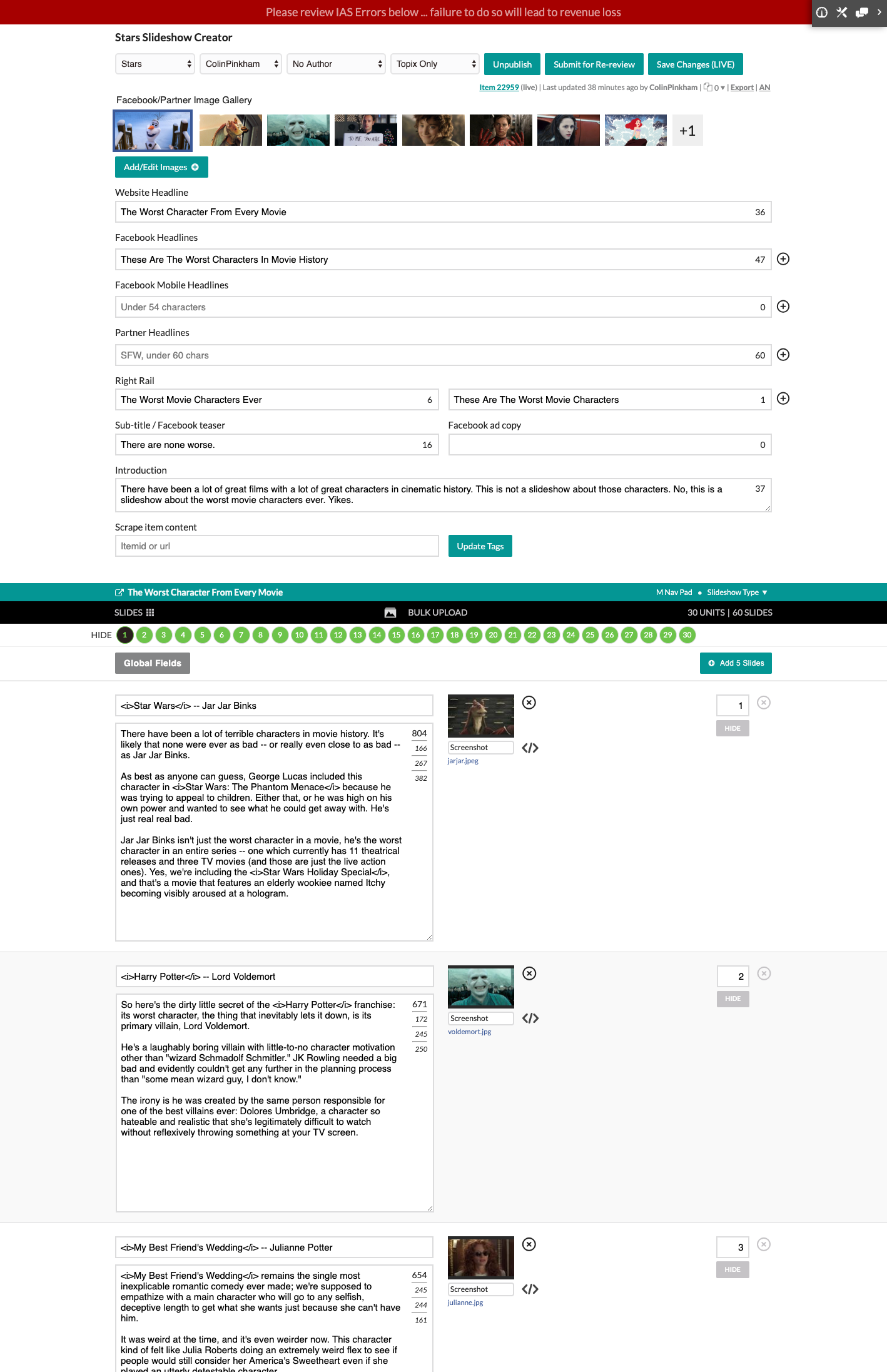
Task: Select the Olaf snowman gallery thumbnail
Action: (153, 131)
